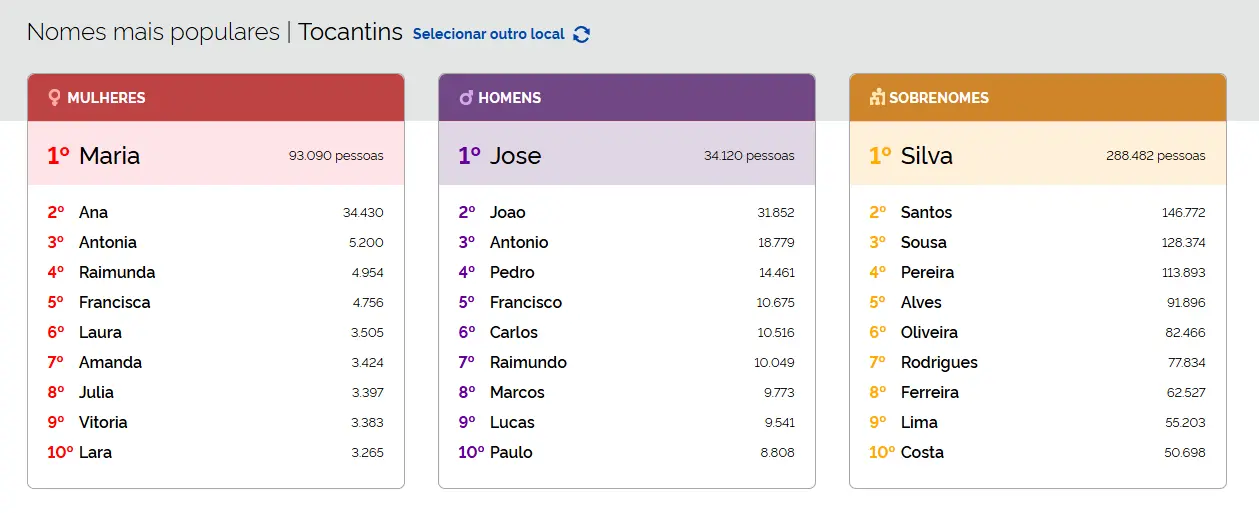Select Paulo at tenth place

(511, 452)
